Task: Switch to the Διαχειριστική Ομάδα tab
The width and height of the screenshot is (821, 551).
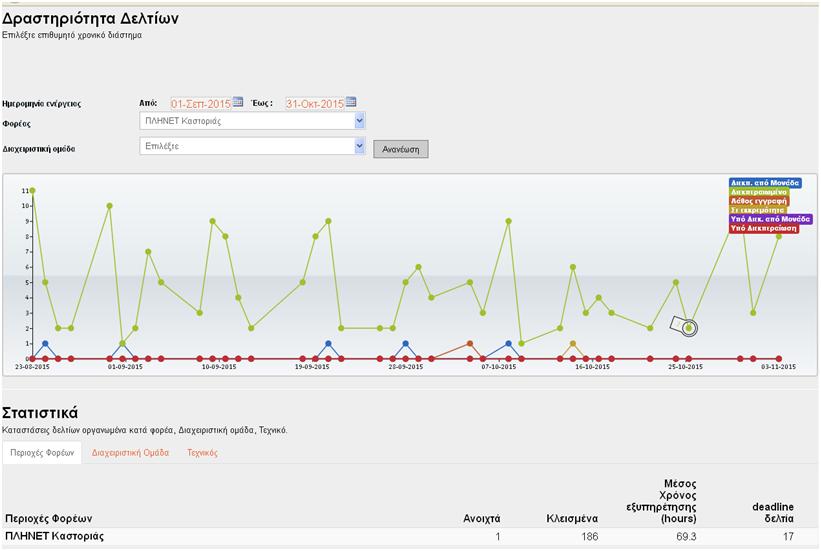Action: [x=130, y=453]
